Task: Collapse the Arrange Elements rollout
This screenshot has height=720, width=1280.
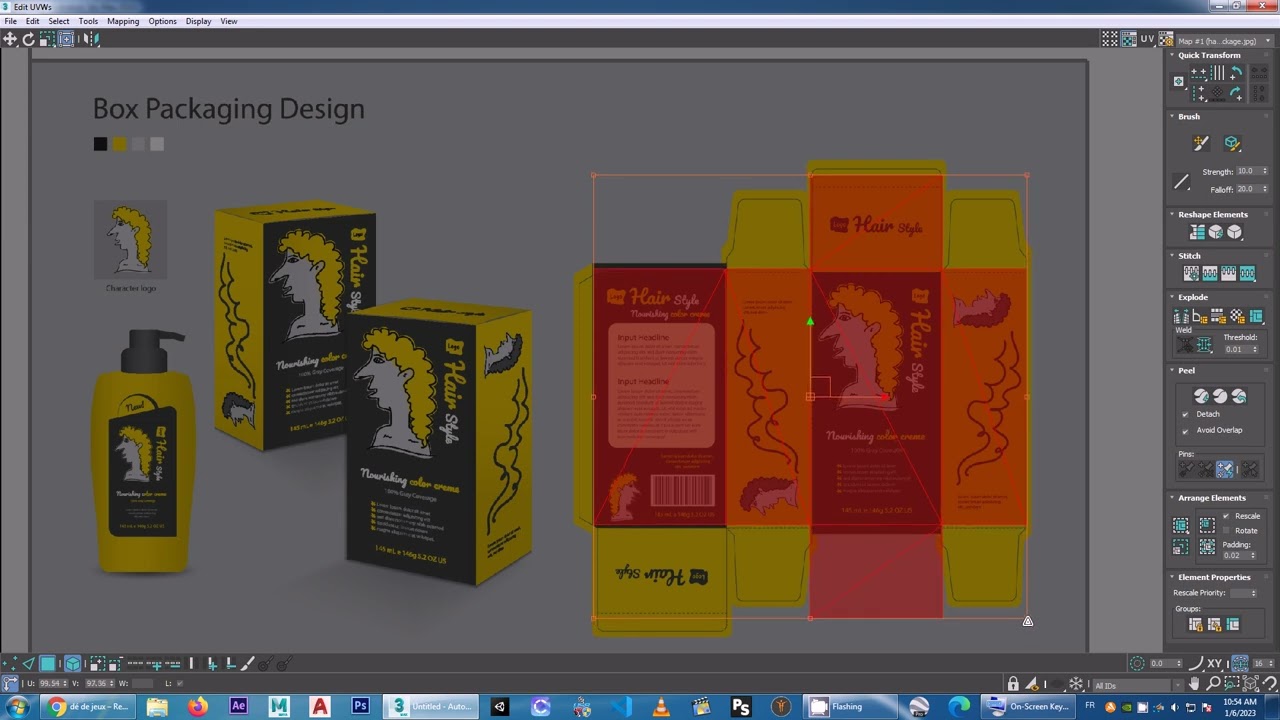Action: tap(1211, 498)
